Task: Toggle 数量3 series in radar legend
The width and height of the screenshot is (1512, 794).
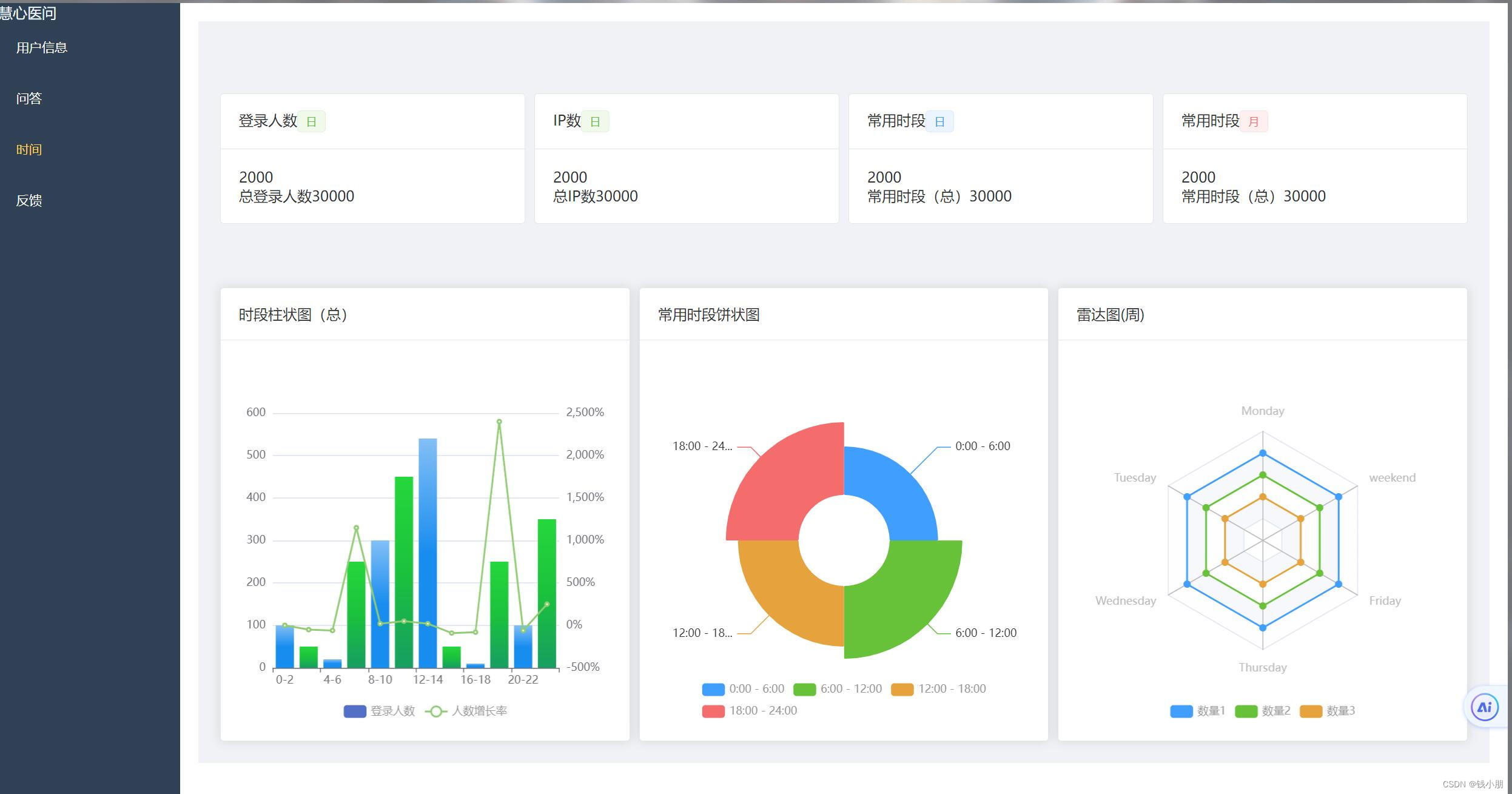Action: point(1327,711)
